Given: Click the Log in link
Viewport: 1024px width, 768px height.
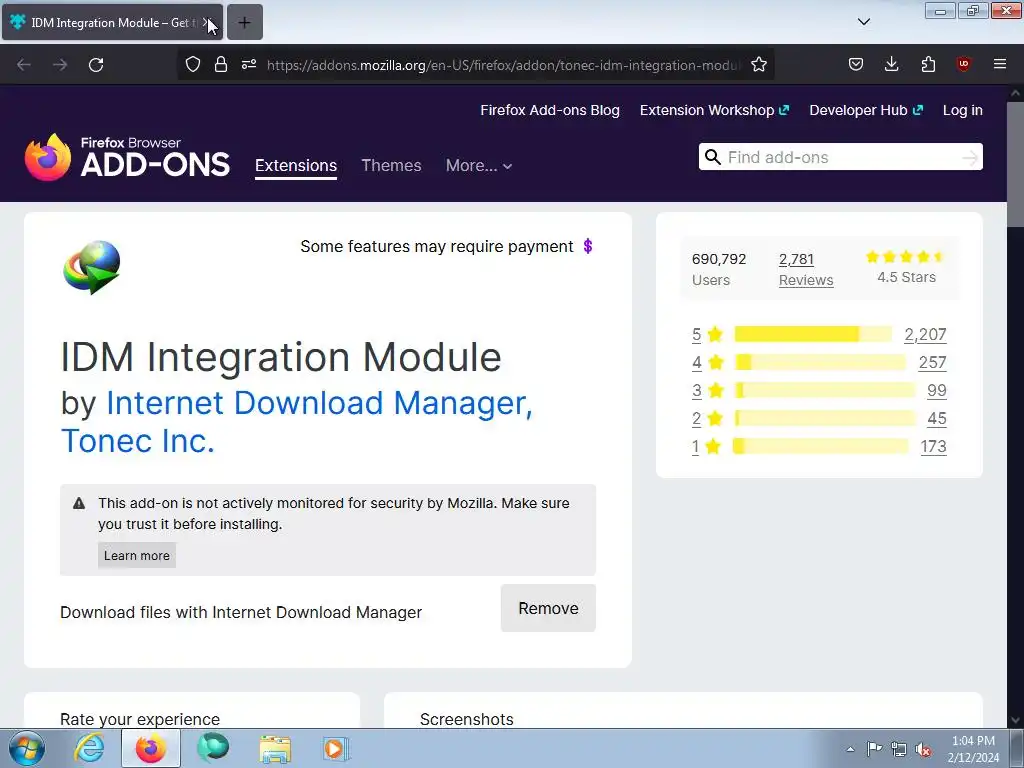Looking at the screenshot, I should (963, 110).
